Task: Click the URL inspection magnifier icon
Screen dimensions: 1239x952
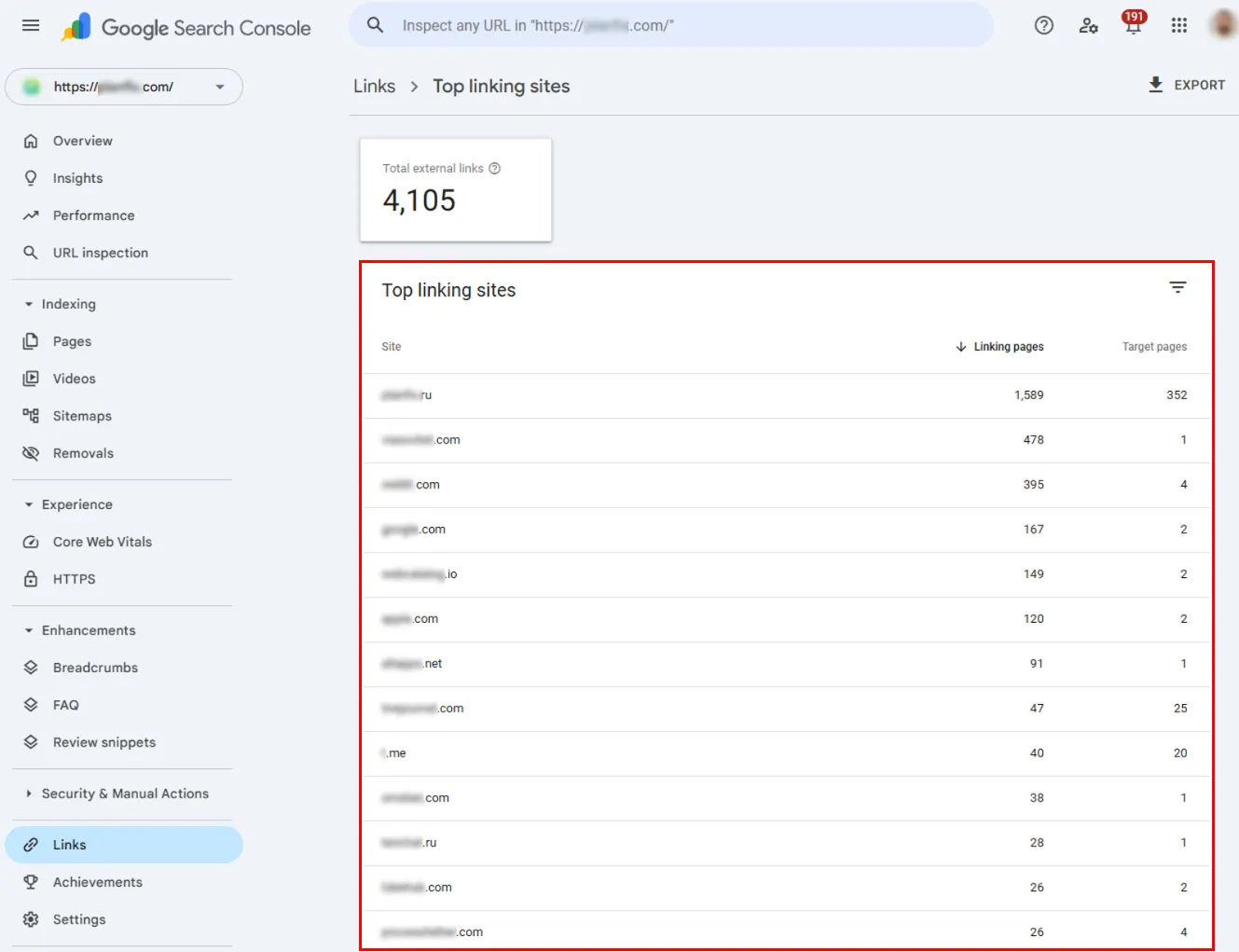Action: point(31,253)
